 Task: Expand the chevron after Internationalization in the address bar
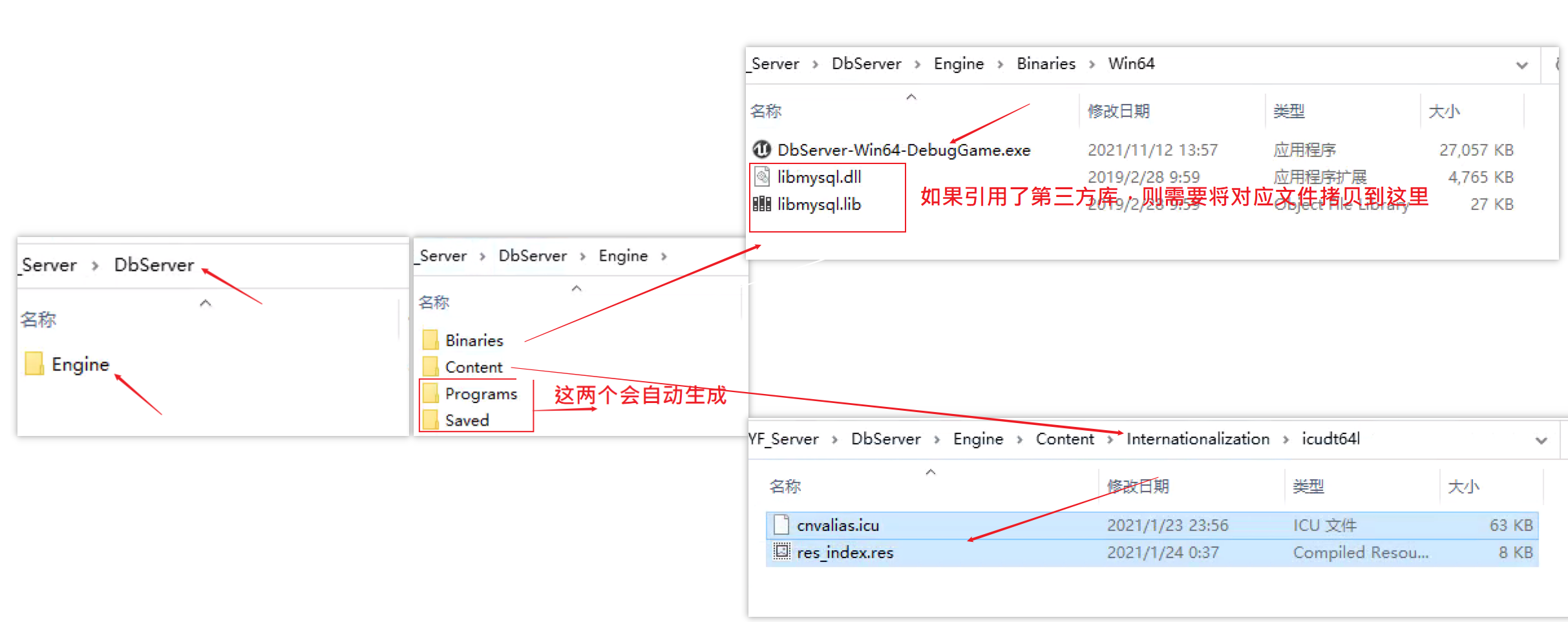point(1286,439)
